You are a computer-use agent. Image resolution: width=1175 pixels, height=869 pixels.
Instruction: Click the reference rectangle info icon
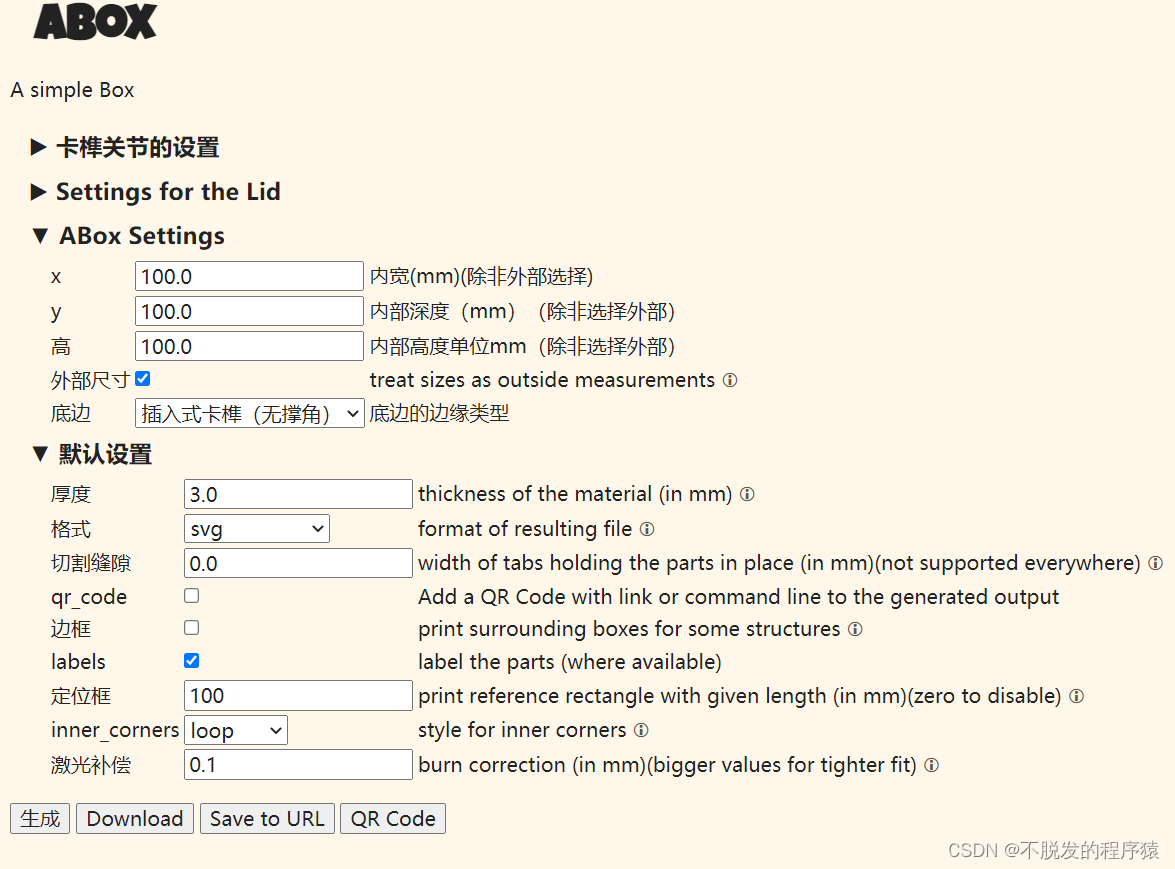(x=1077, y=696)
